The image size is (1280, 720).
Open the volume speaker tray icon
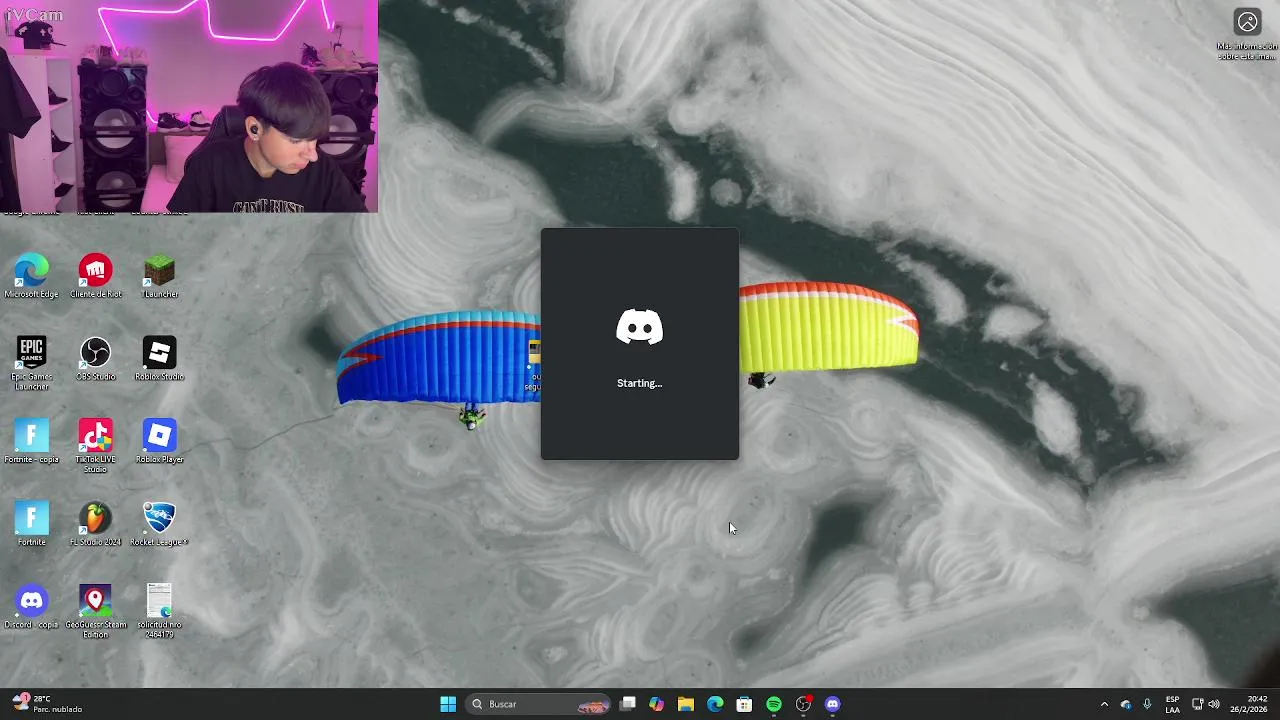tap(1214, 704)
